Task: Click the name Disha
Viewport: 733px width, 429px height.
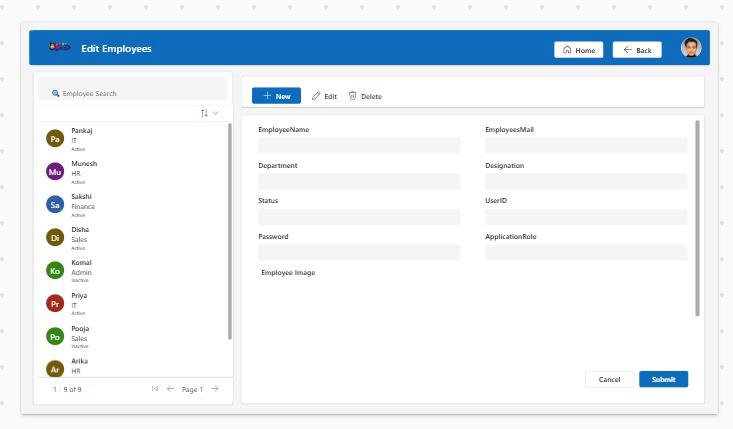Action: (80, 229)
